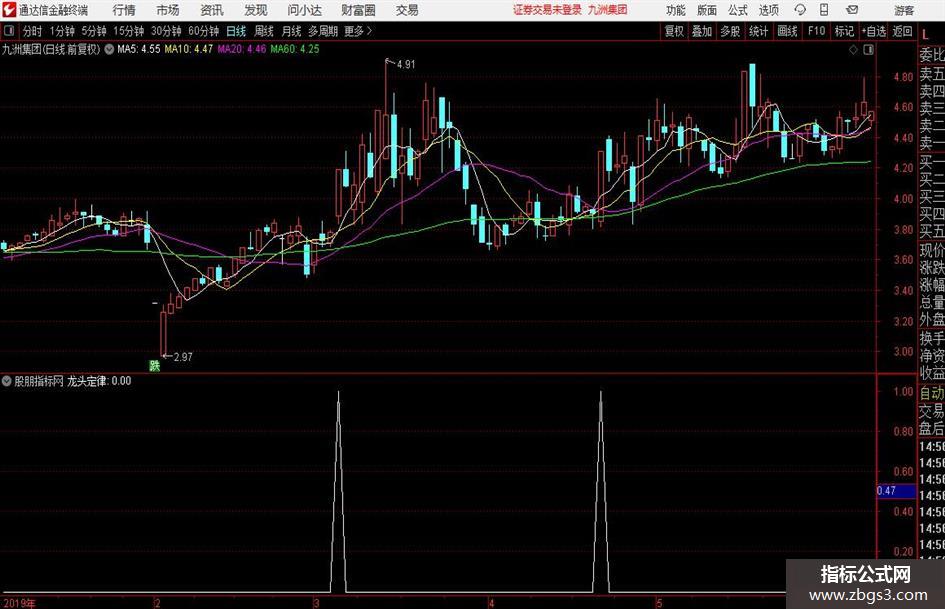Open the 公式 menu

pos(738,10)
